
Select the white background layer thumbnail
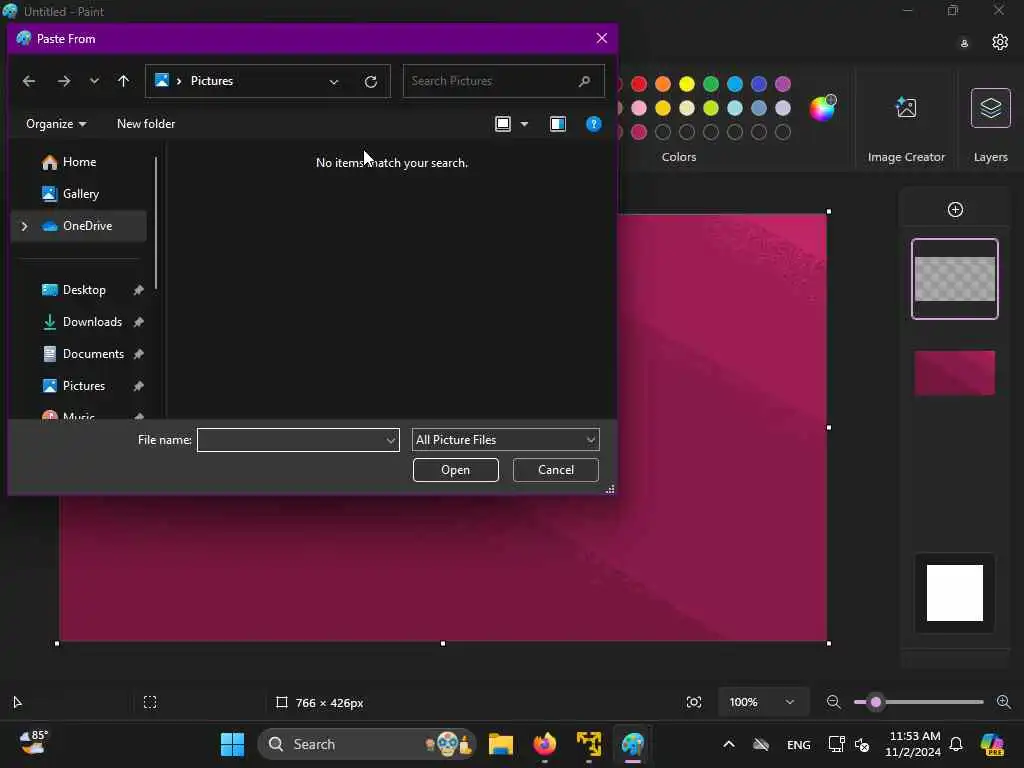(x=955, y=593)
